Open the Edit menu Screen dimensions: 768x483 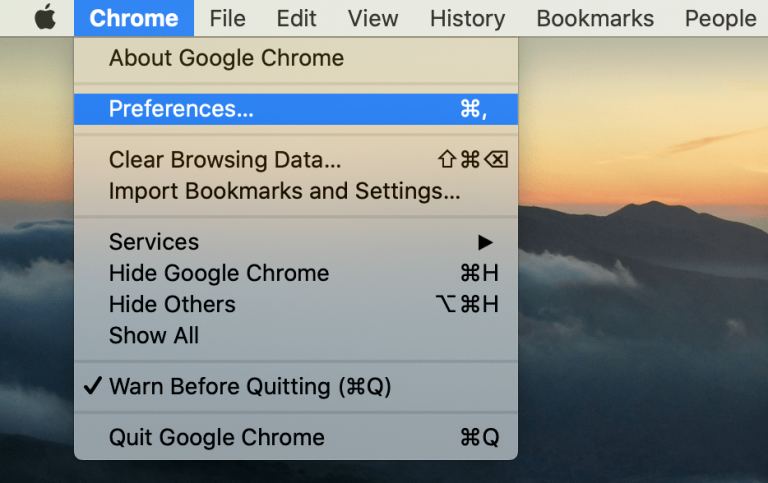296,18
